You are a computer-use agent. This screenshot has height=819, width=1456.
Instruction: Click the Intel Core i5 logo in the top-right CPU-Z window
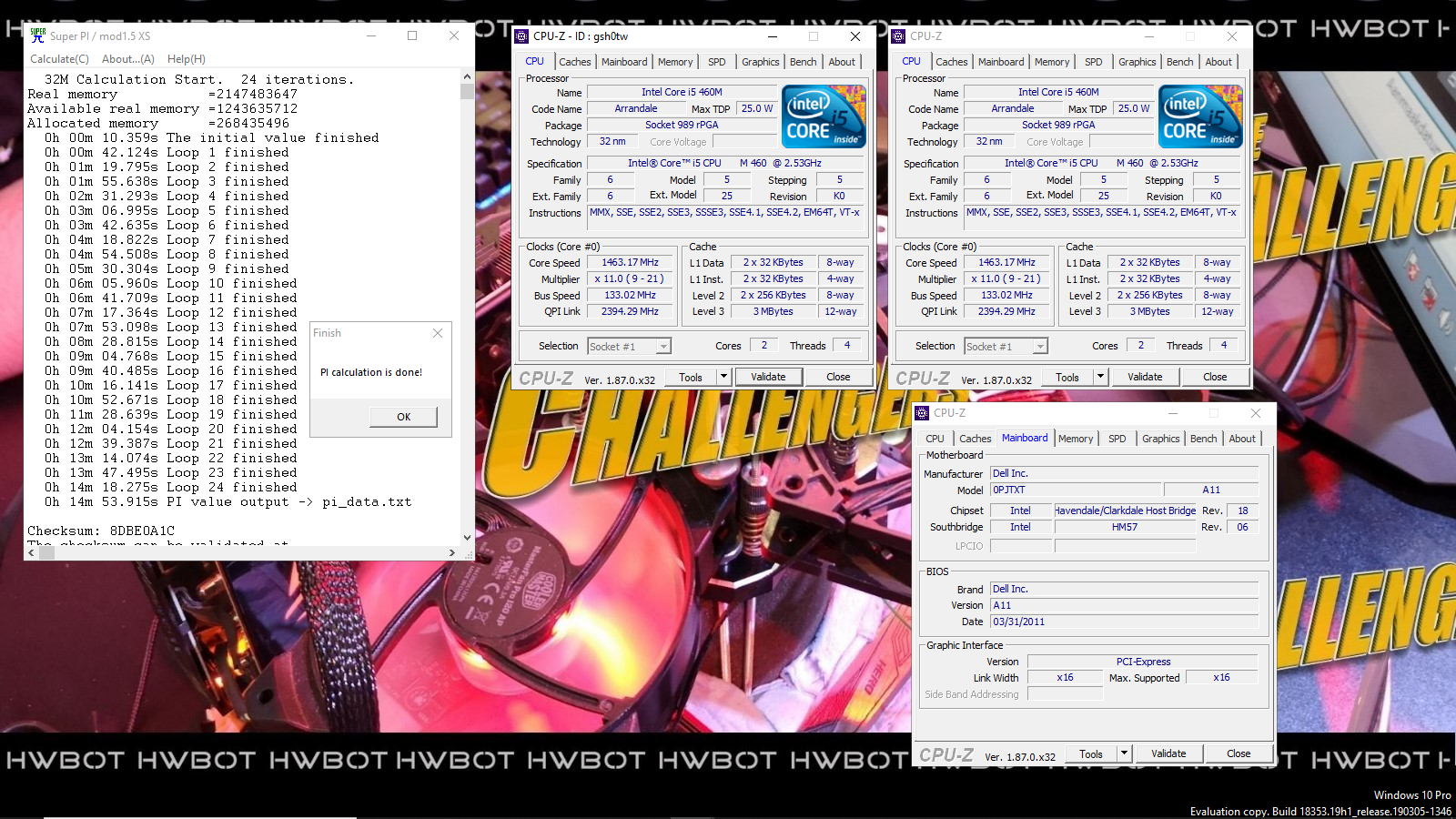(1200, 116)
